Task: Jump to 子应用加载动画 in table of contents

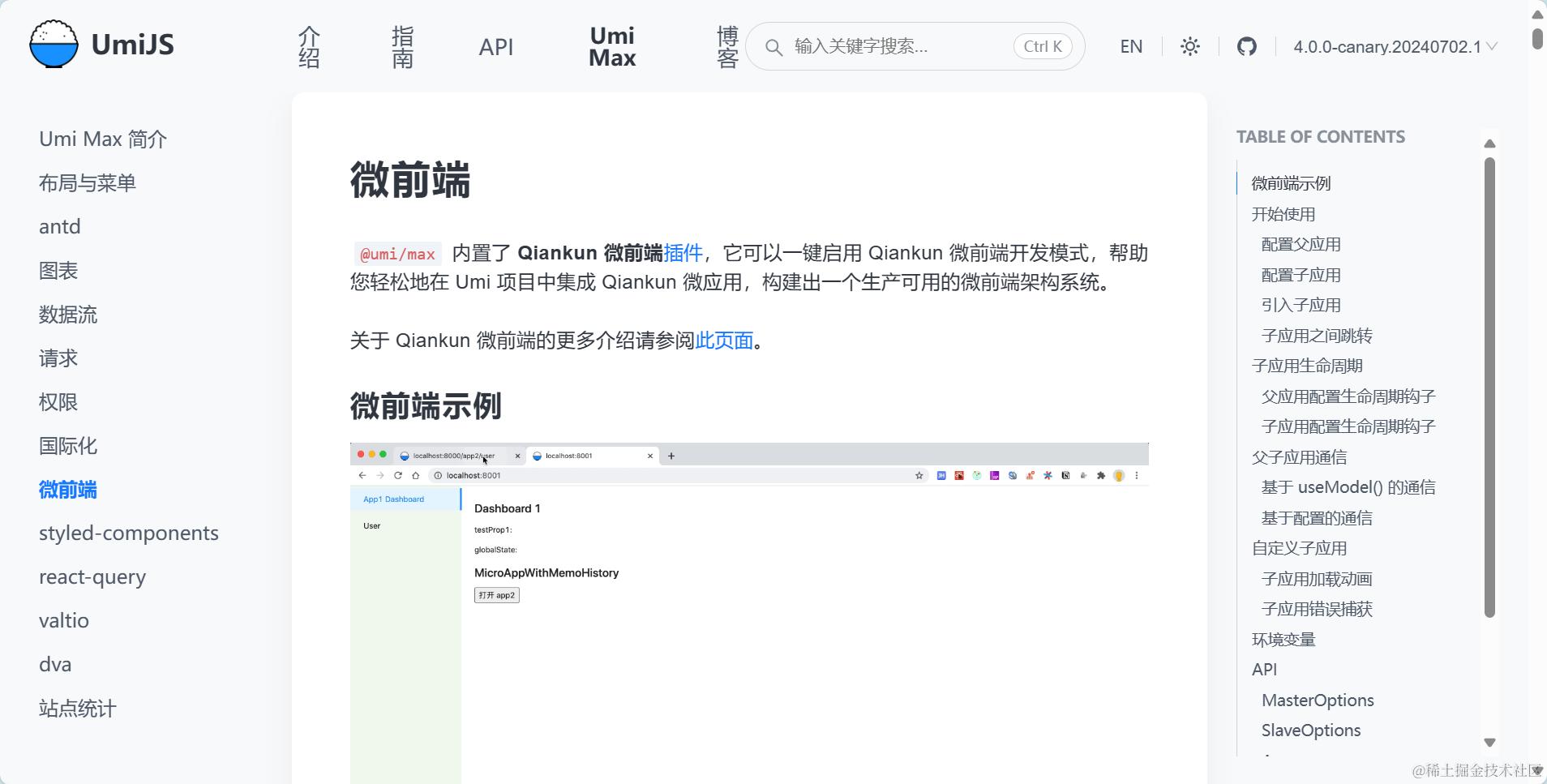Action: click(x=1317, y=579)
